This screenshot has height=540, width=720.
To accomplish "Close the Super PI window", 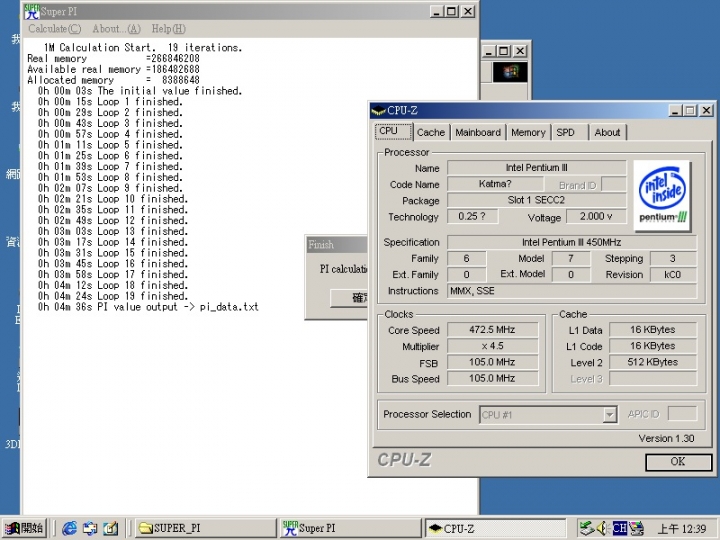I will (x=467, y=11).
